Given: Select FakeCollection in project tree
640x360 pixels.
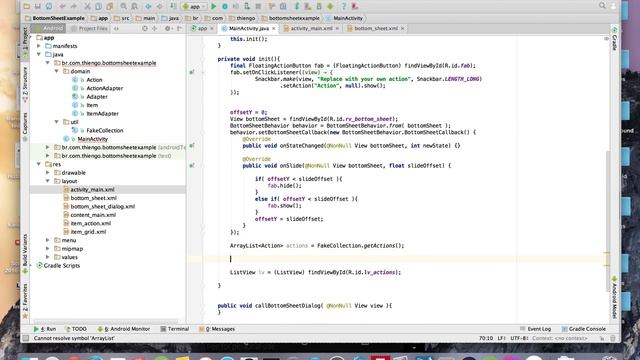Looking at the screenshot, I should (104, 131).
